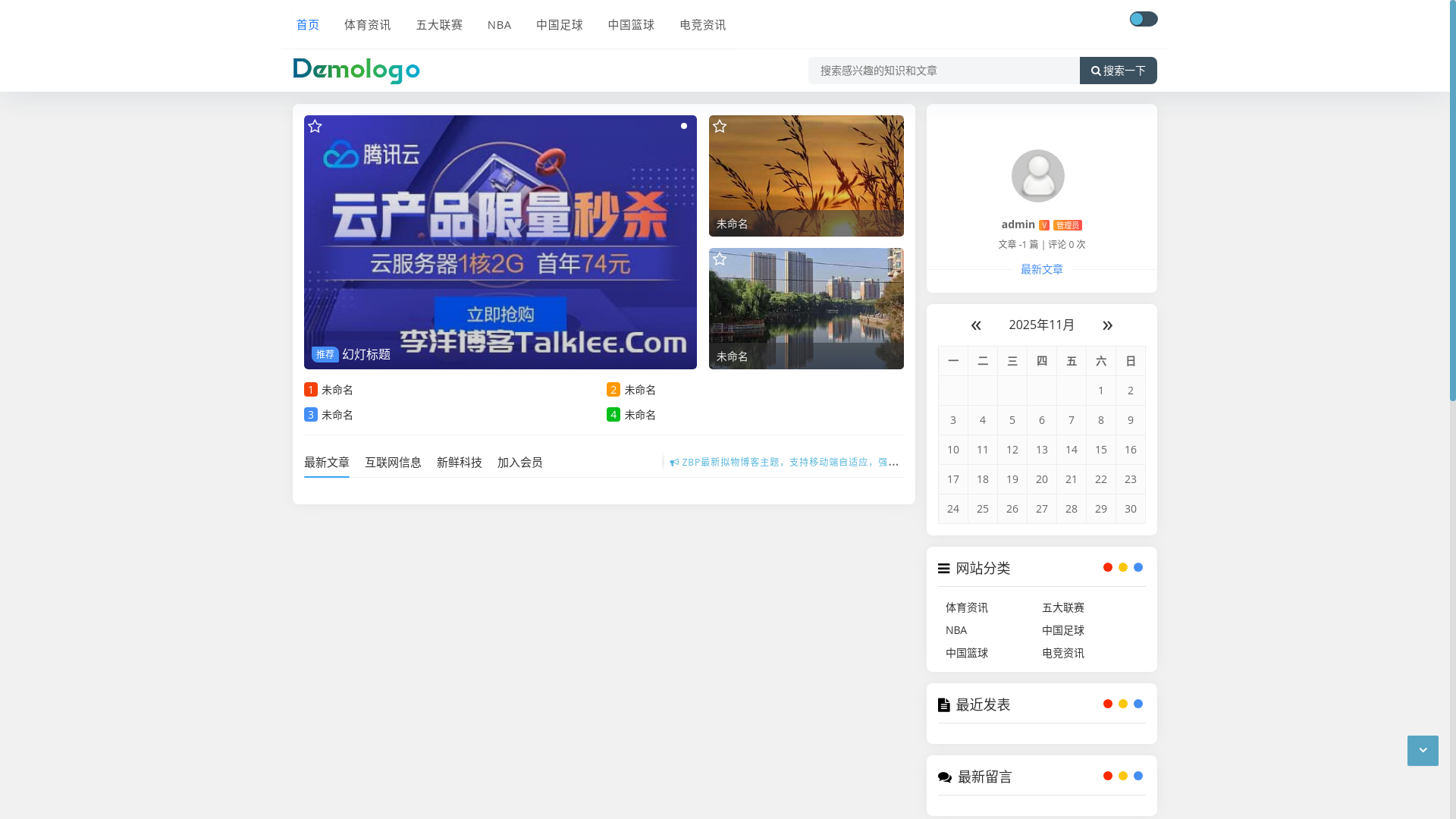Click the 推荐 tag on the slide
Viewport: 1456px width, 819px height.
click(x=325, y=354)
